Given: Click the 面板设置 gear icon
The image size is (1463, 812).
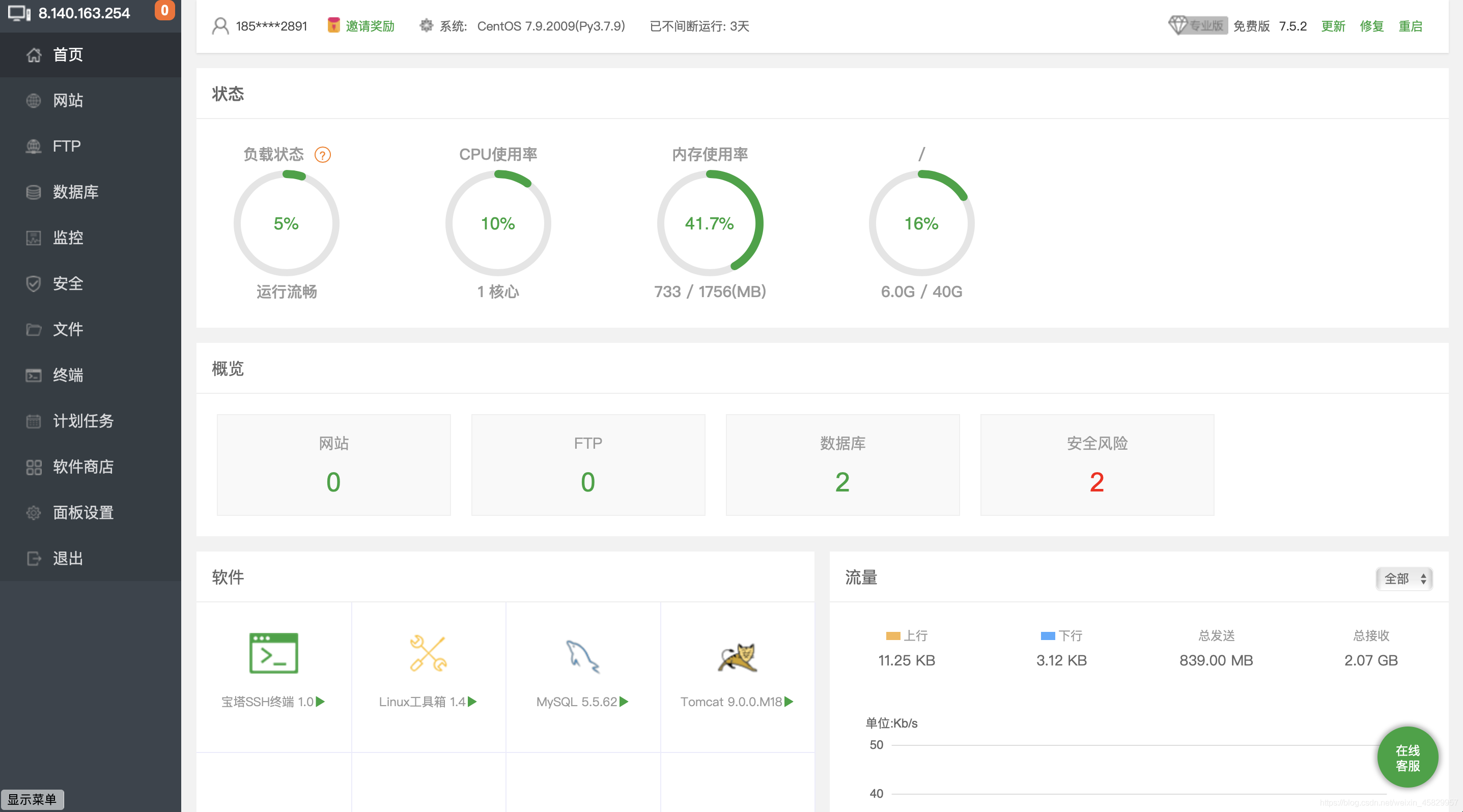Looking at the screenshot, I should (x=34, y=512).
